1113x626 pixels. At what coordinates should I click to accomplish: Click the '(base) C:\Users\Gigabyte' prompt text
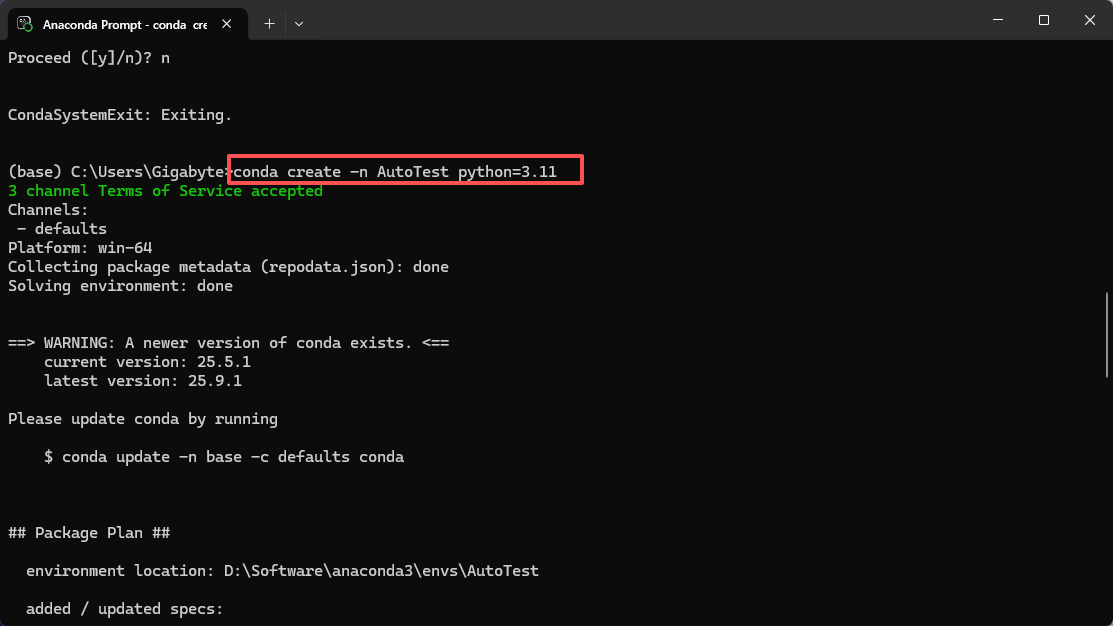[117, 172]
